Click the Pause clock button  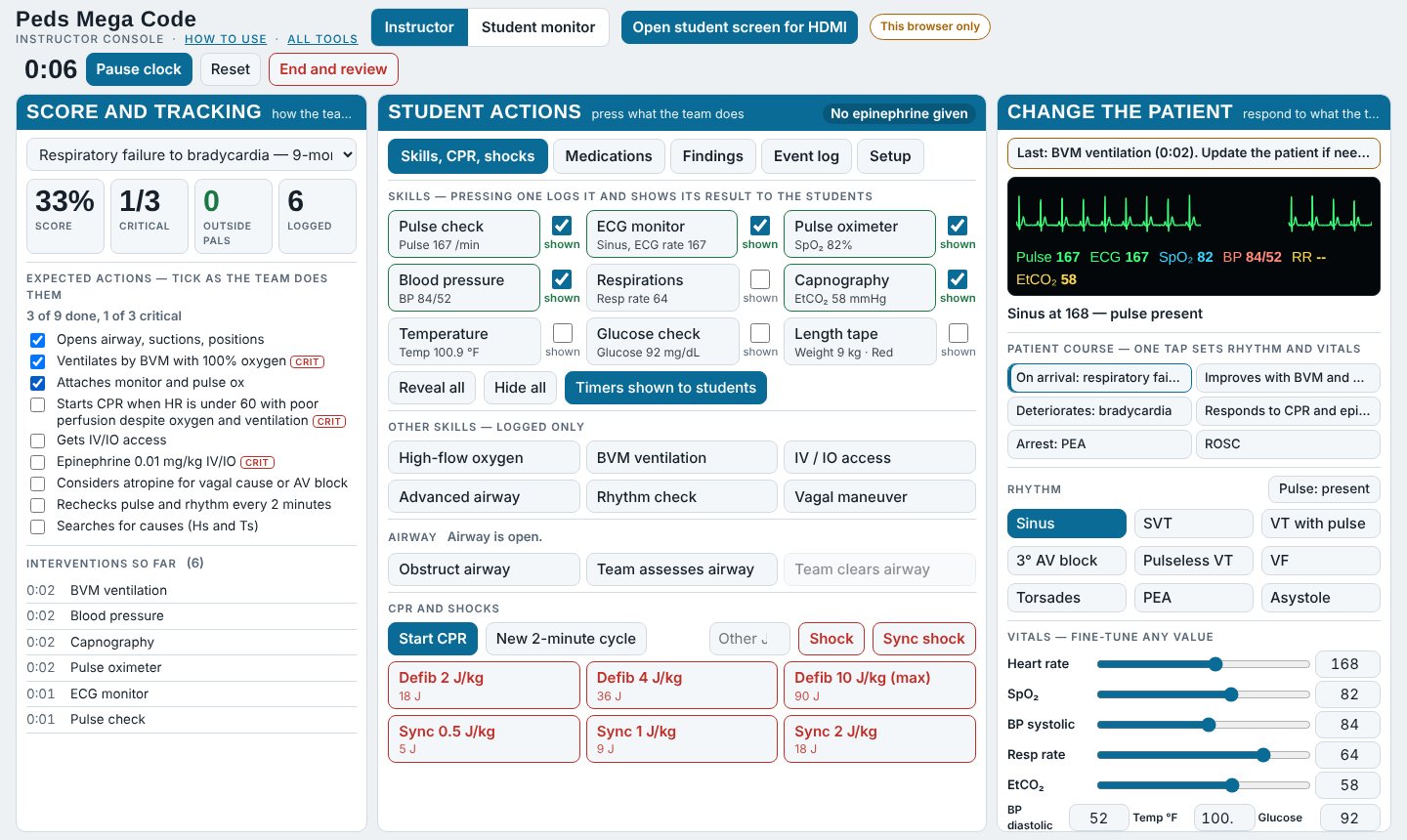click(x=139, y=69)
